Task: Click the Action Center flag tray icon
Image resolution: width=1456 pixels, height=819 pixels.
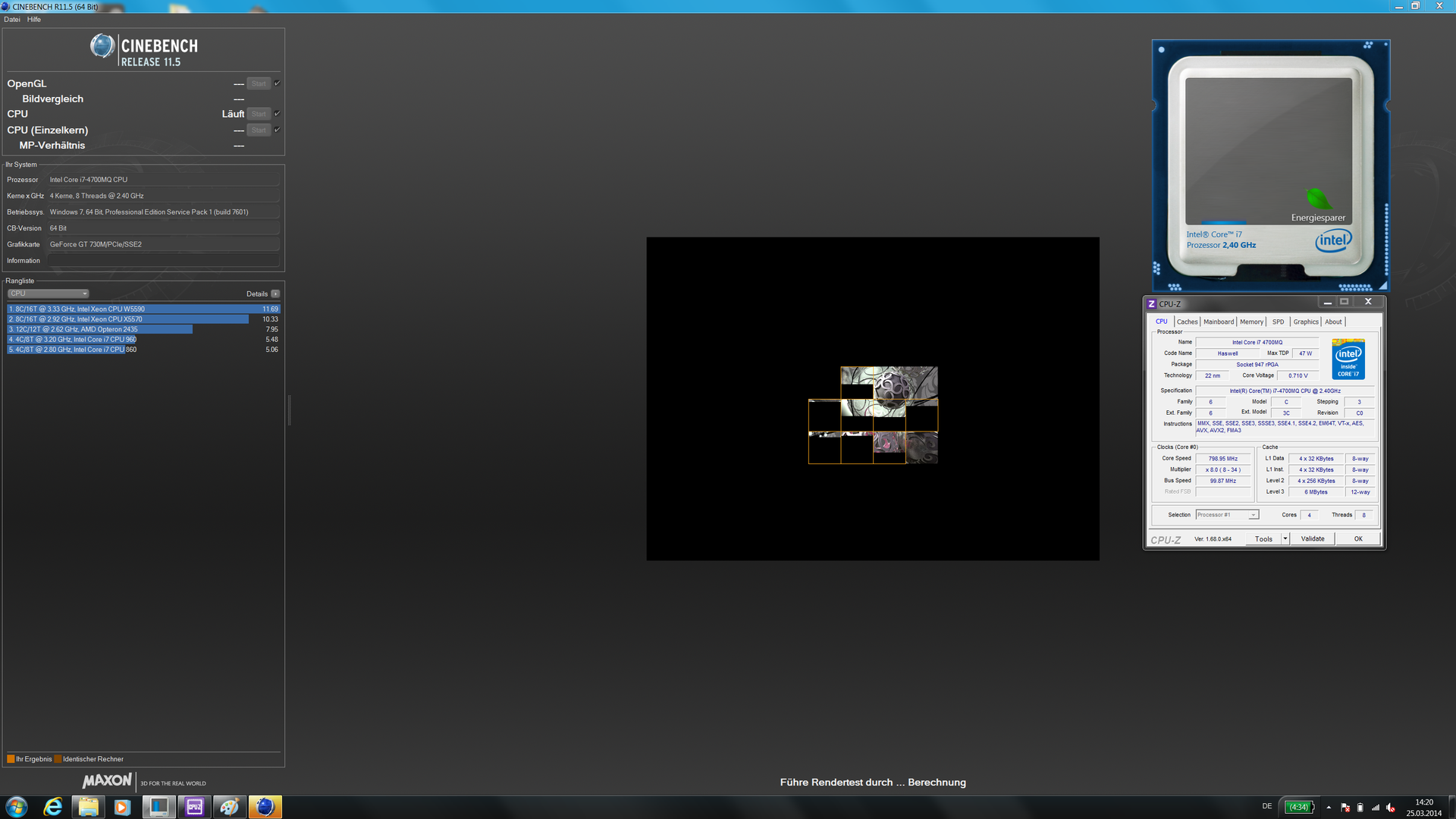Action: click(x=1345, y=808)
